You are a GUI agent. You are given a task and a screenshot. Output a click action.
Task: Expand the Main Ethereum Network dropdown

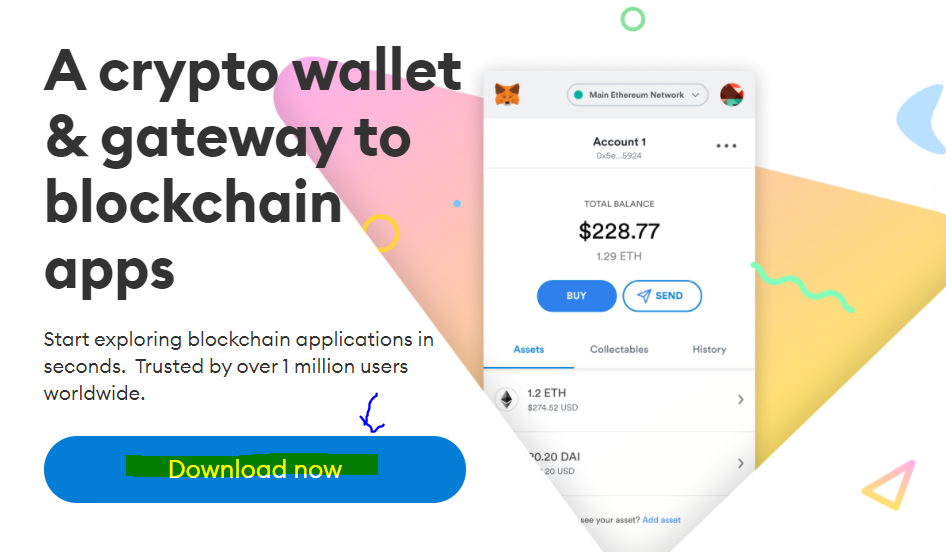click(x=637, y=95)
